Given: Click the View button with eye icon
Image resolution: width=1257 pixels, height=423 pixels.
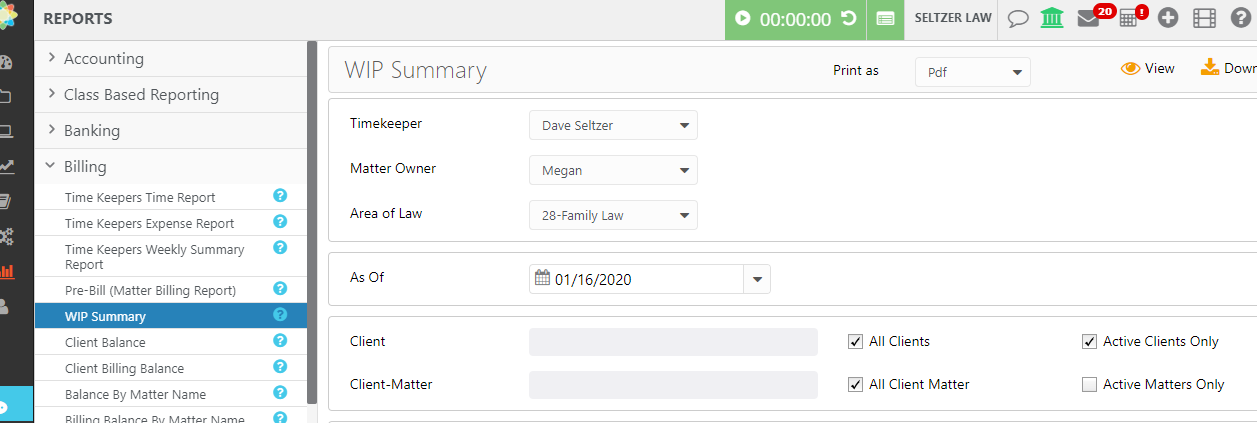Looking at the screenshot, I should pyautogui.click(x=1148, y=69).
